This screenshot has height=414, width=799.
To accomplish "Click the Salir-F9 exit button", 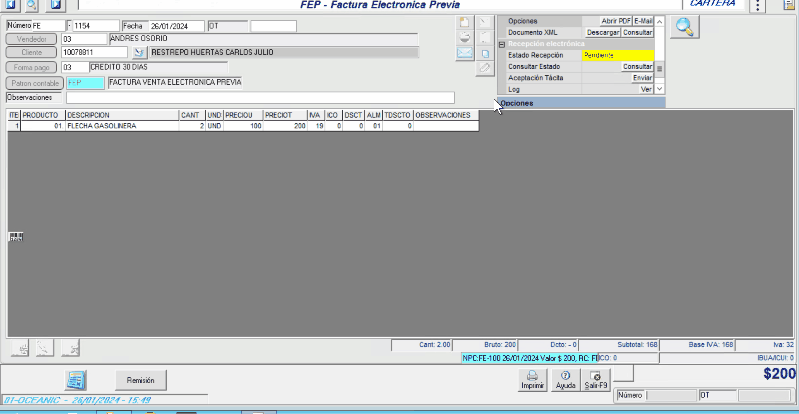I will click(x=596, y=379).
